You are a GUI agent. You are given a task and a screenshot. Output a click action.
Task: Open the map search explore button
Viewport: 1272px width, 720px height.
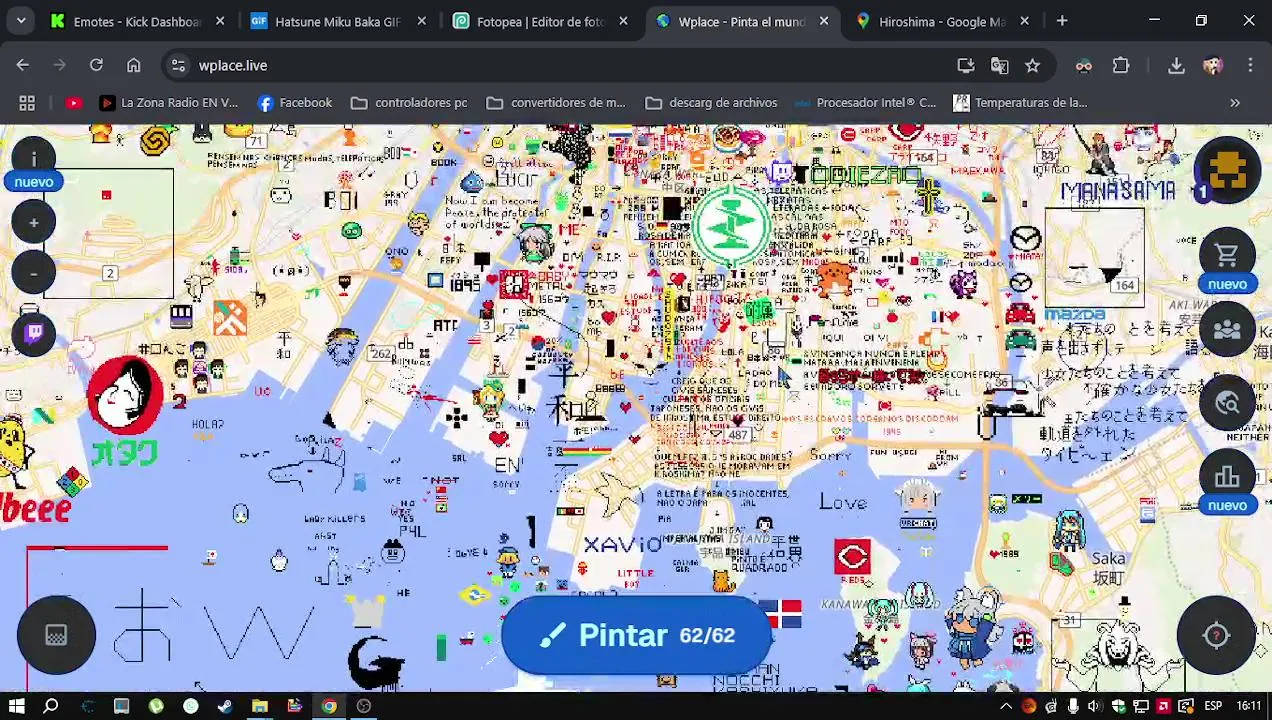[1227, 403]
